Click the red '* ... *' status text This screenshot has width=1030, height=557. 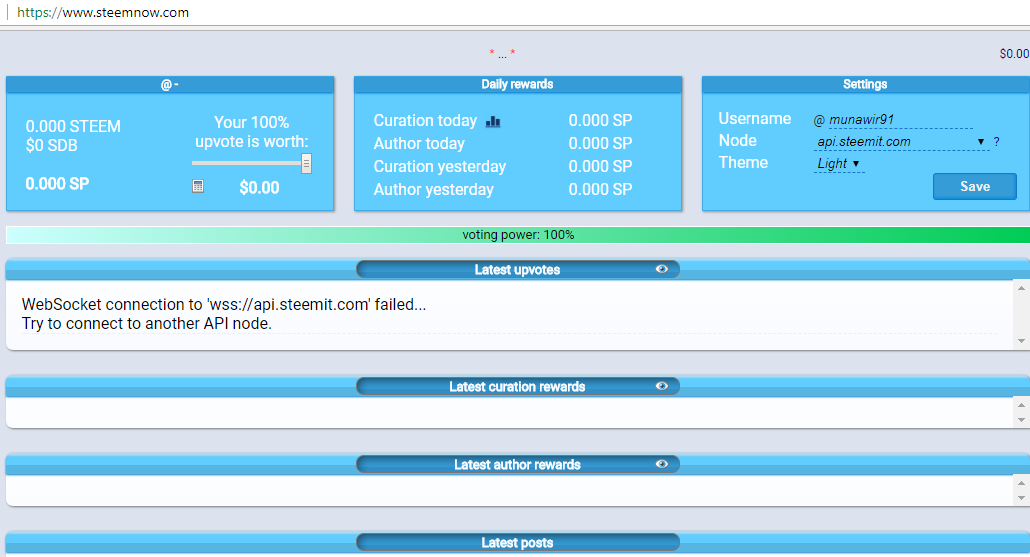coord(502,54)
